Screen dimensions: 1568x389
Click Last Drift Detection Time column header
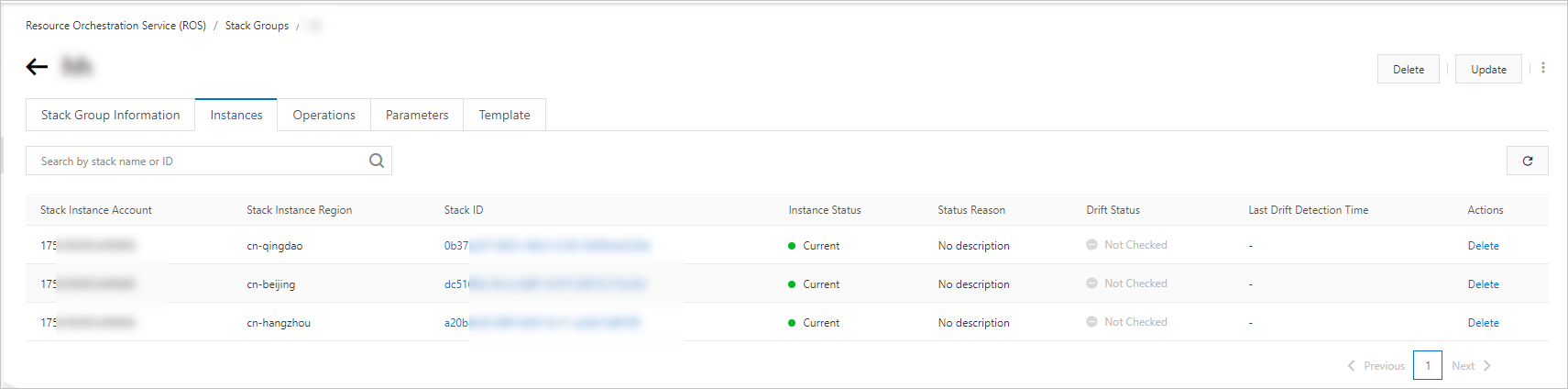click(x=1308, y=210)
